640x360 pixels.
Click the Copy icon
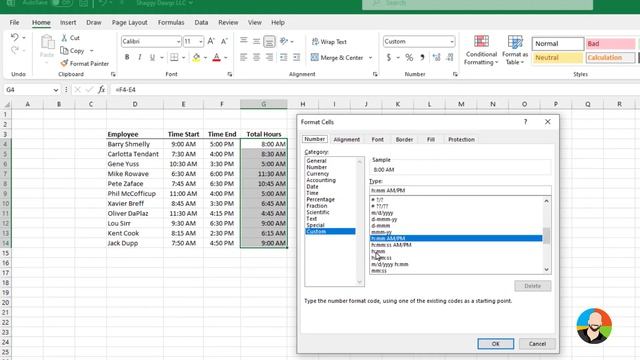tap(64, 51)
